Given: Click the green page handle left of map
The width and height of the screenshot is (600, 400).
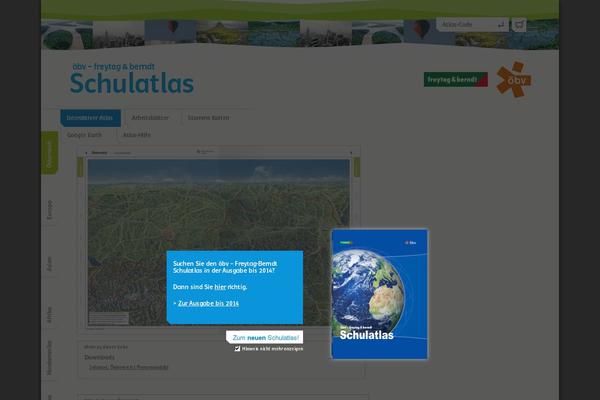Looking at the screenshot, I should click(80, 167).
